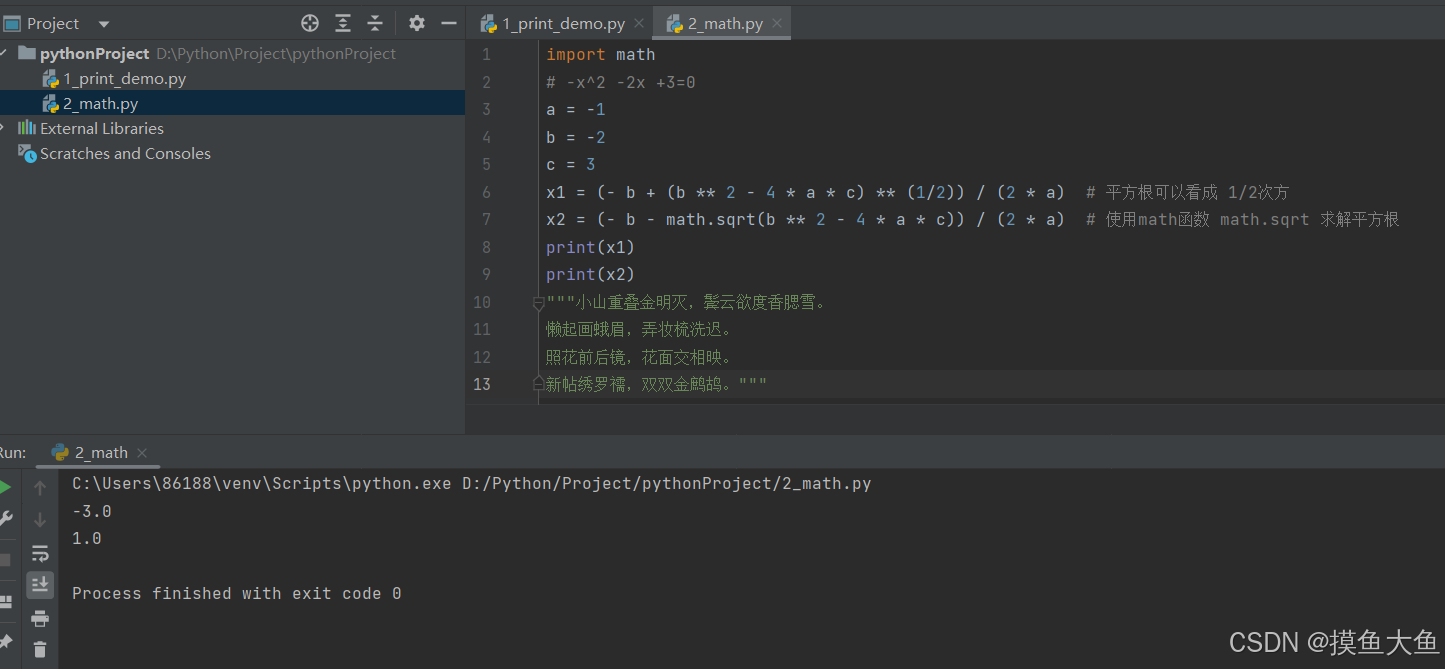Click 'print(x1)' statement
Screen dimensions: 1445x669
[x=591, y=247]
